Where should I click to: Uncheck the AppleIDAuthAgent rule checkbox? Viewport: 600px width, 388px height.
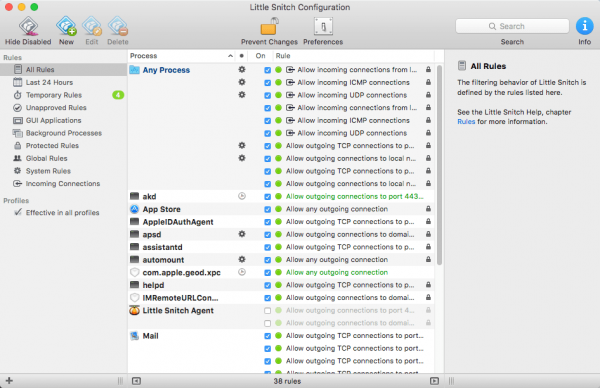[x=267, y=222]
